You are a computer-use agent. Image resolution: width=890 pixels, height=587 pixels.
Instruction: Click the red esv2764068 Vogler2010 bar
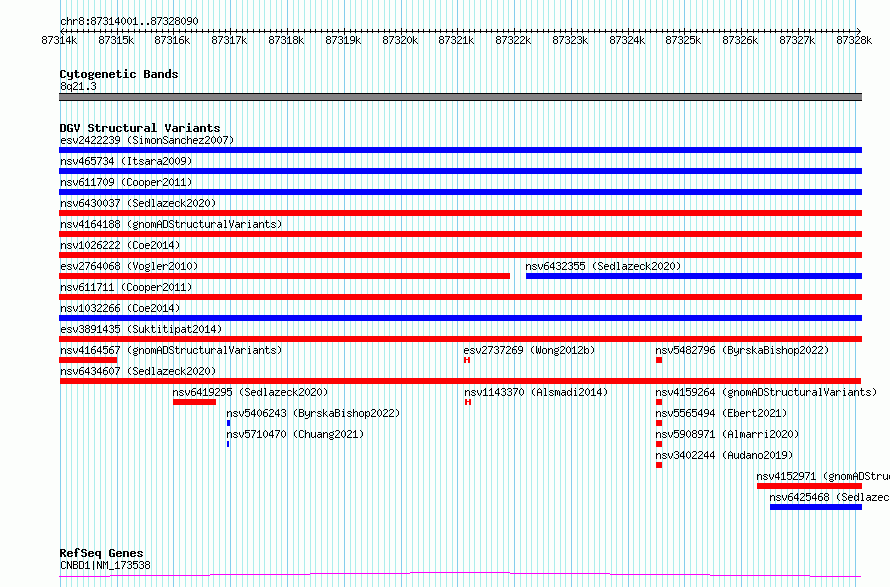coord(284,276)
